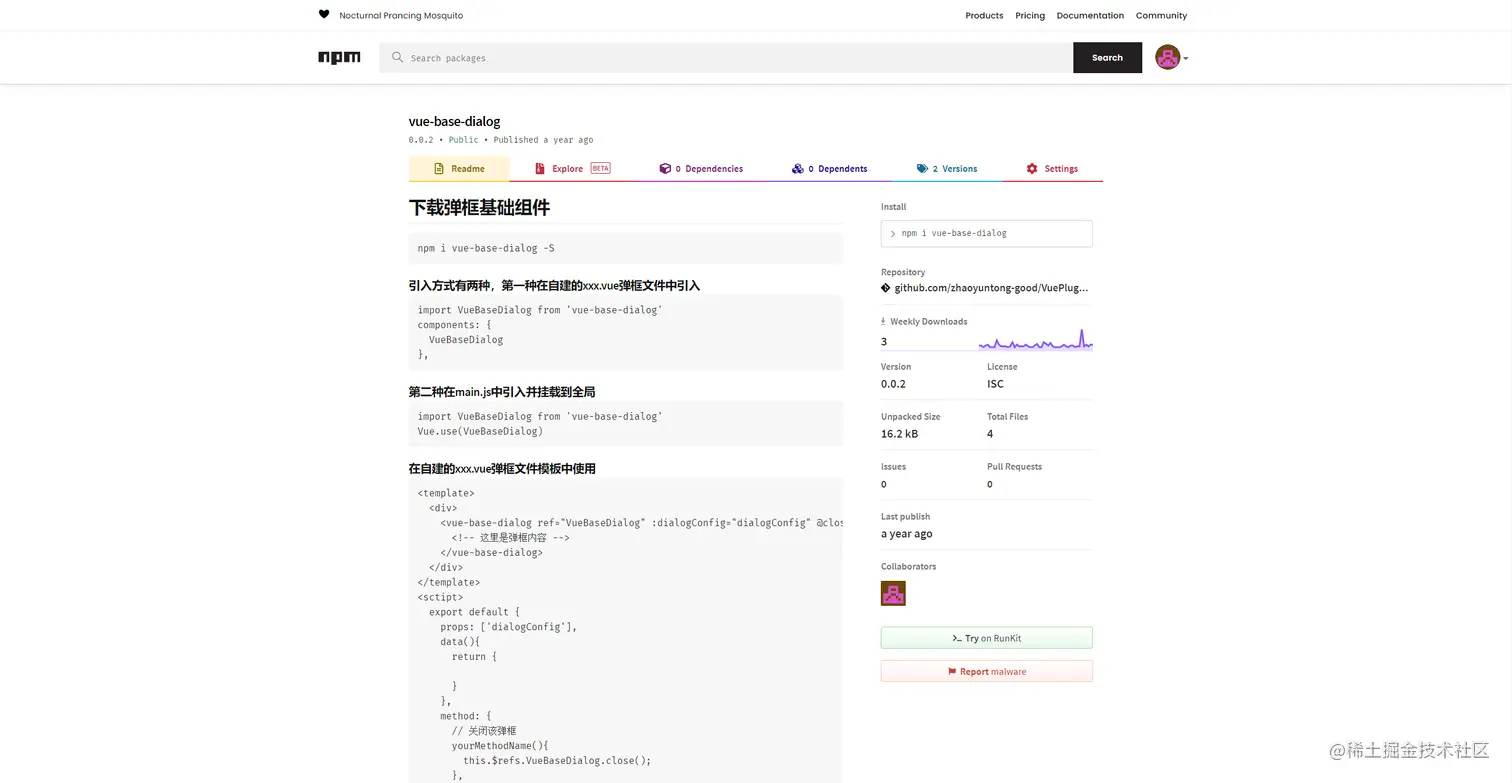Open the Products menu
Viewport: 1512px width, 783px height.
(x=984, y=15)
